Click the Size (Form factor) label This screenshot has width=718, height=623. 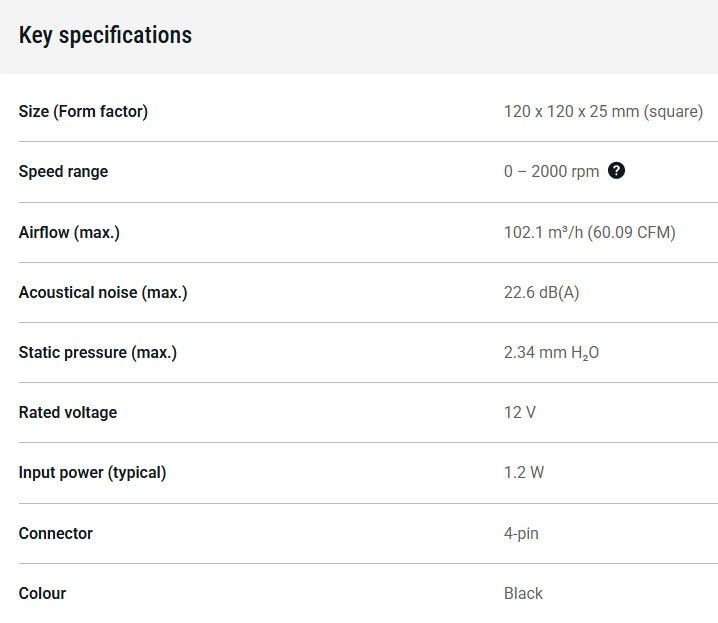(x=83, y=111)
